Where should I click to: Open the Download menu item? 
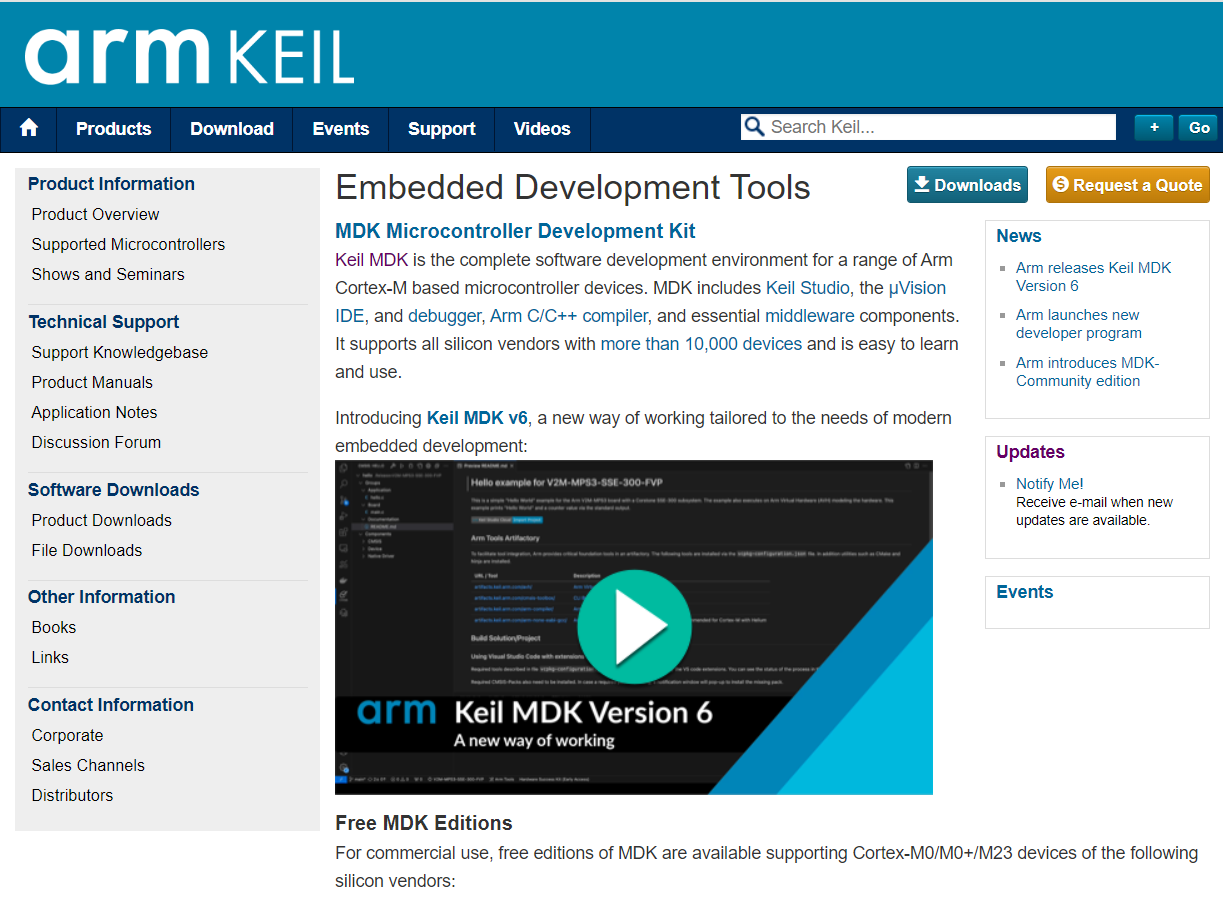(x=231, y=129)
